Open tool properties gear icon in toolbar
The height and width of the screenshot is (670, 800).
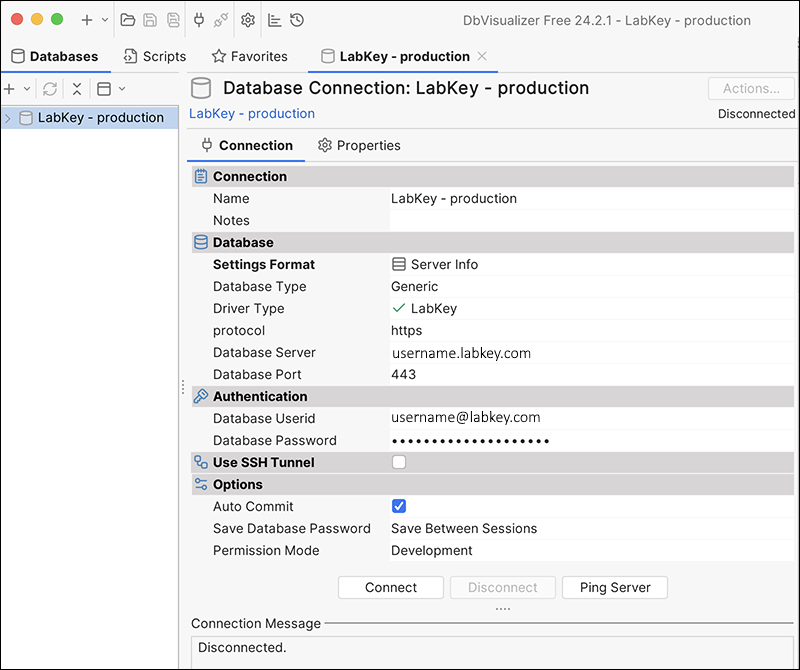click(248, 20)
